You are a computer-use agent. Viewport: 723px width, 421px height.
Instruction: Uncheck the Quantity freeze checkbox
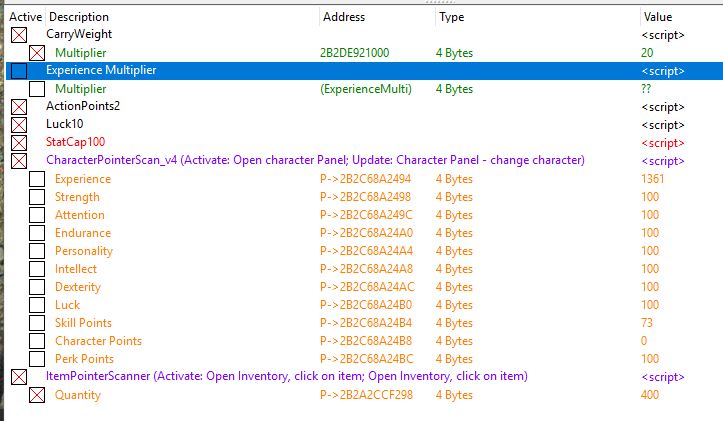(x=37, y=395)
